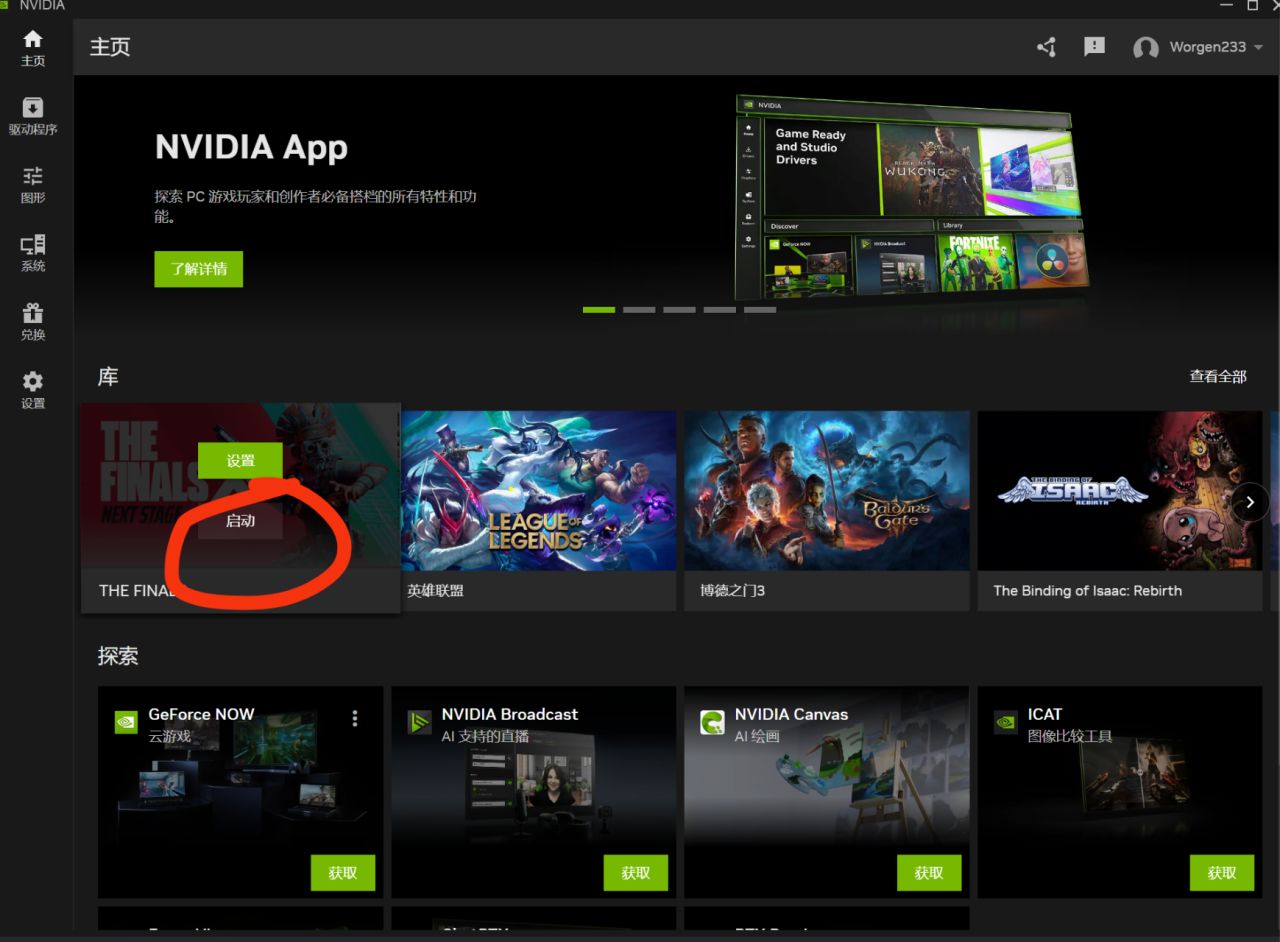Open the 主页 home sidebar icon

pyautogui.click(x=33, y=47)
